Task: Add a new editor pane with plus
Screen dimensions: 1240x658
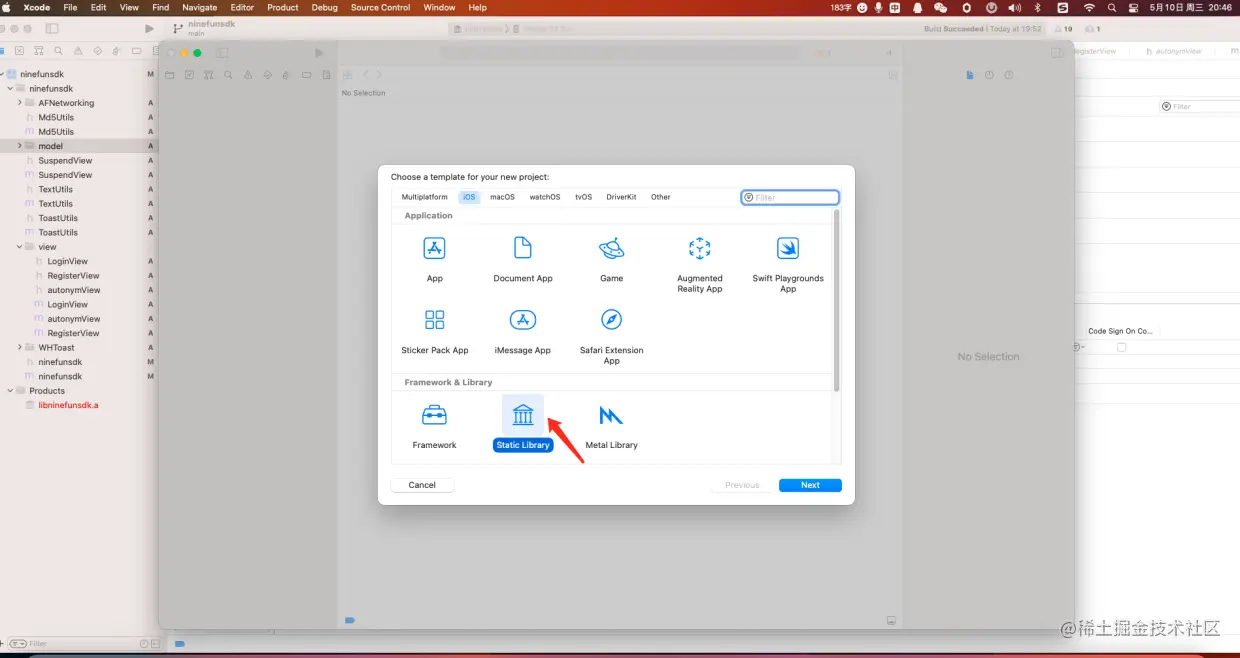Action: [889, 53]
